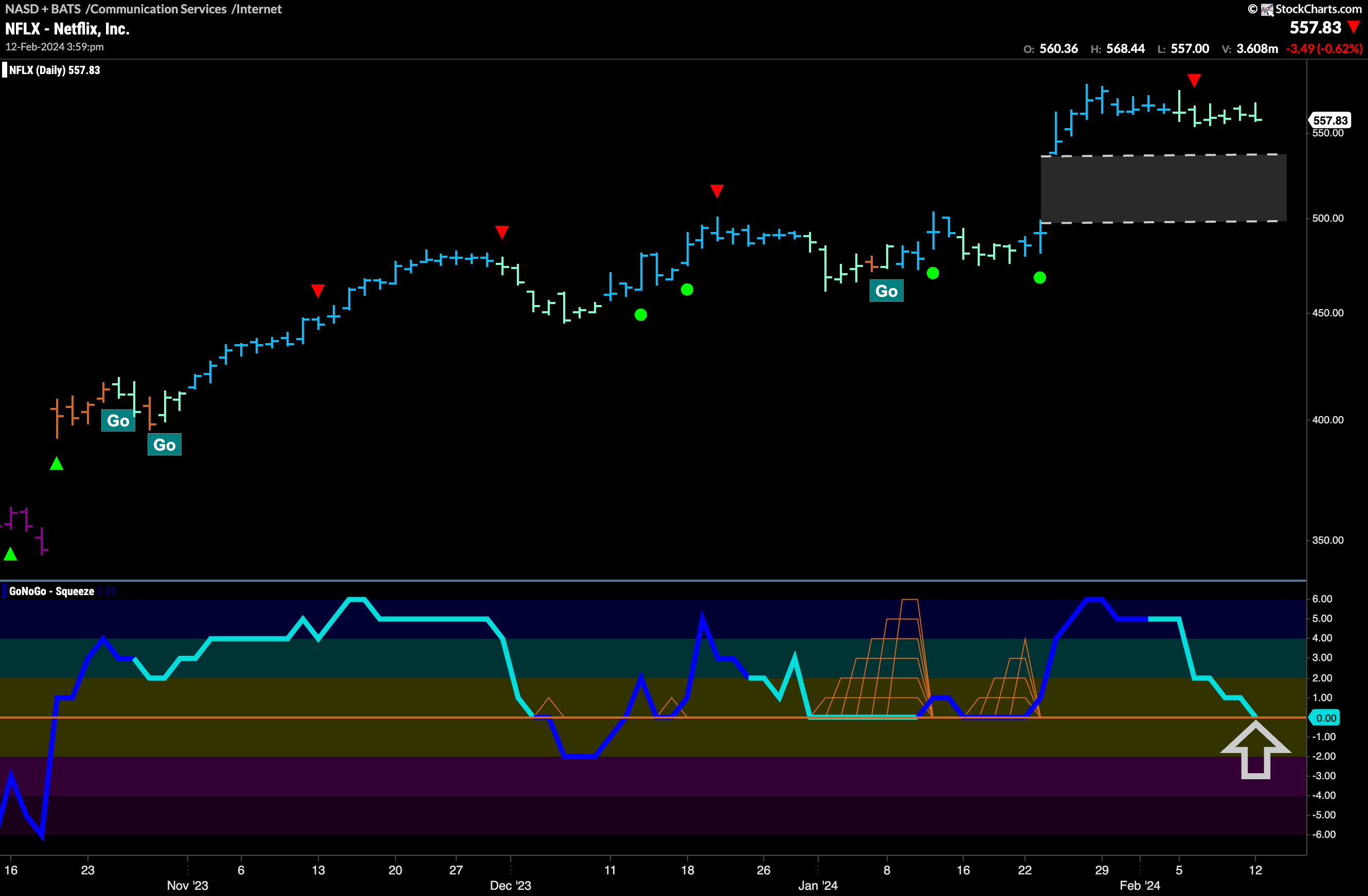Click the orange squeeze grid in early January
The image size is (1368, 896).
[871, 658]
